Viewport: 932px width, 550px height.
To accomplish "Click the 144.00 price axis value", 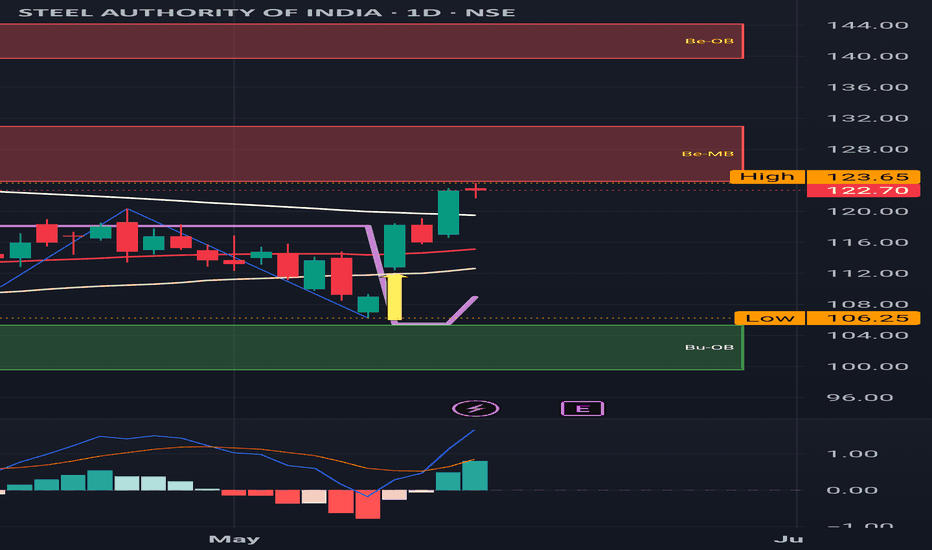I will (868, 25).
